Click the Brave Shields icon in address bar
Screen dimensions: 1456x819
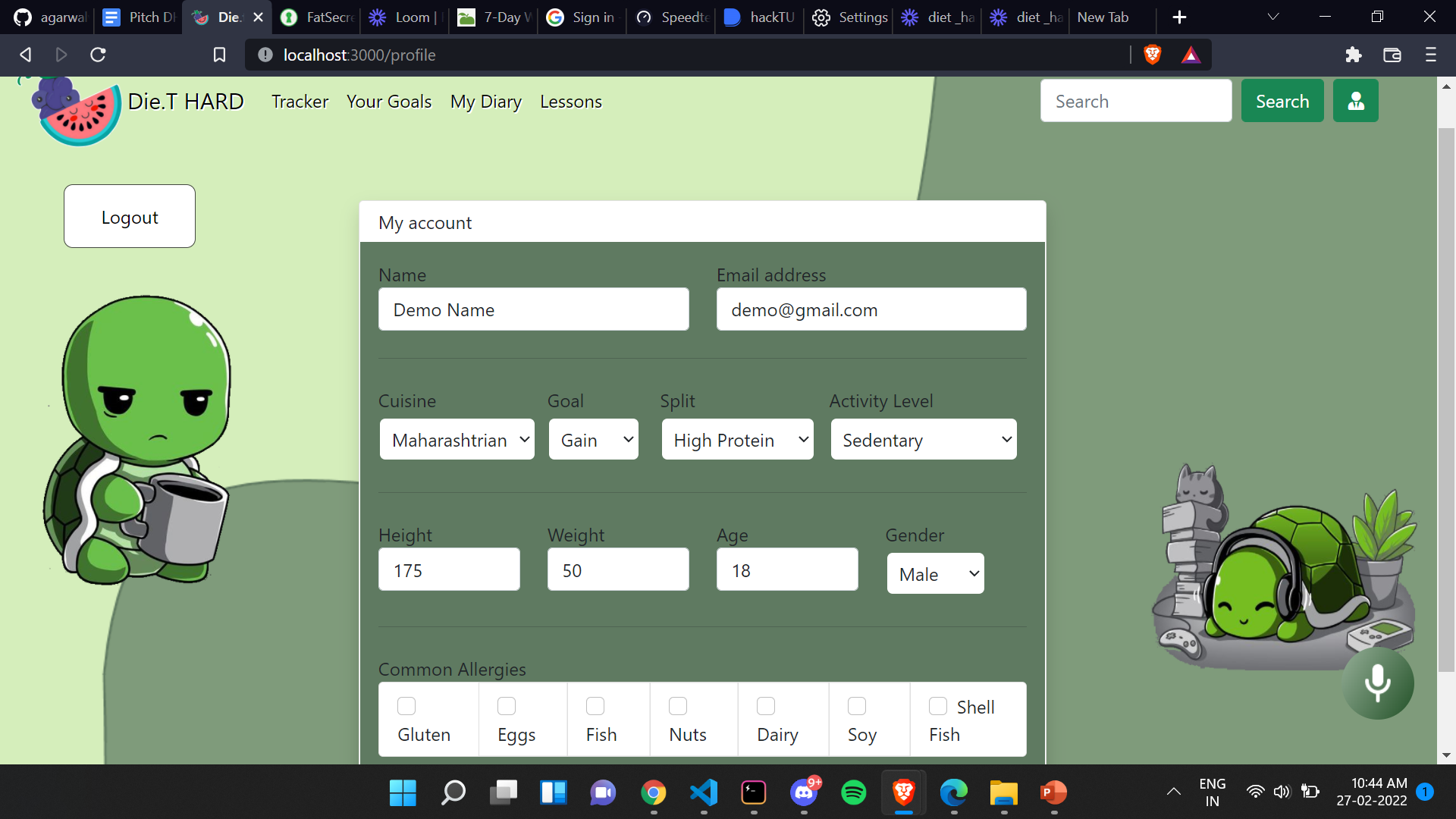pyautogui.click(x=1152, y=55)
